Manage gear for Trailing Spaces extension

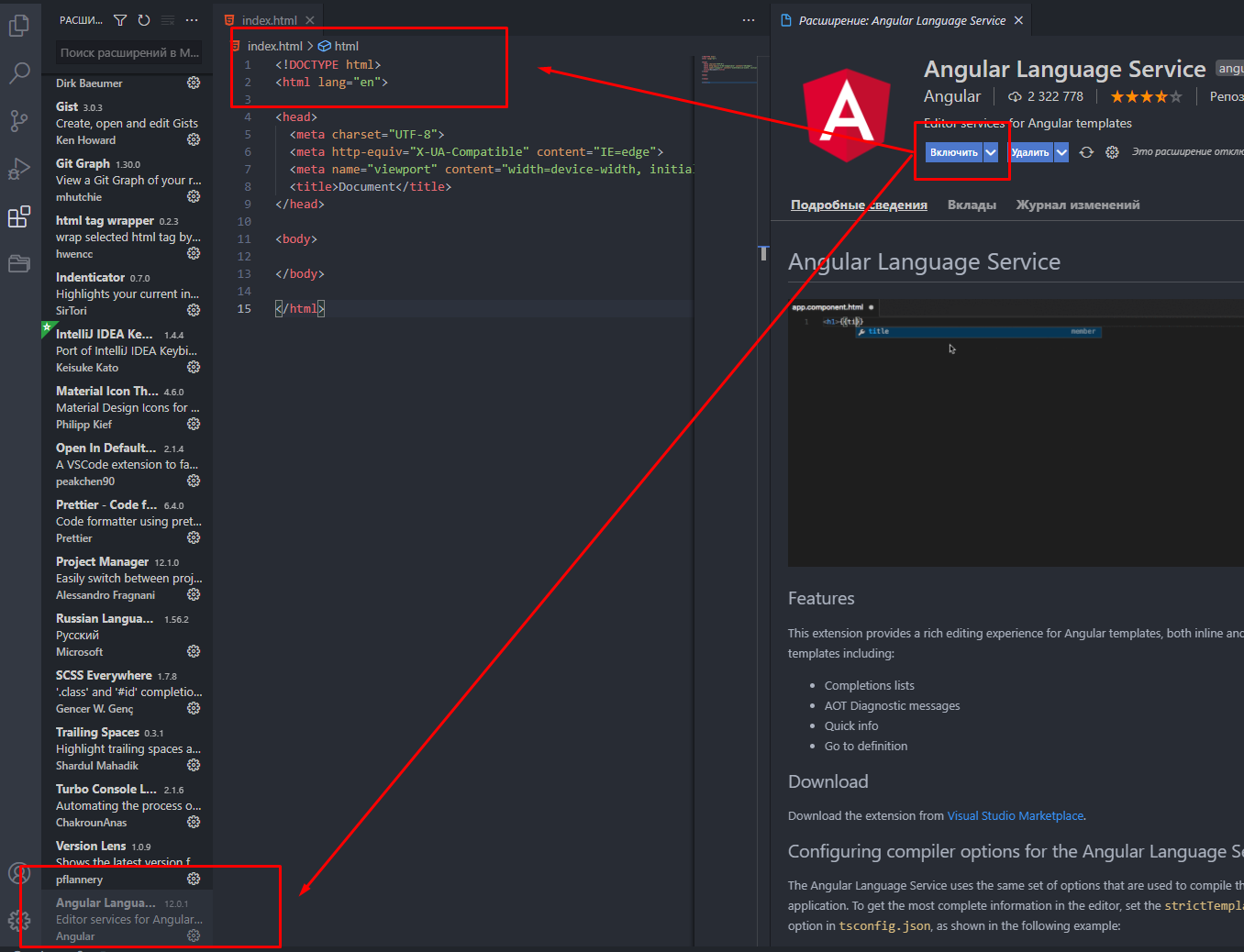click(194, 765)
